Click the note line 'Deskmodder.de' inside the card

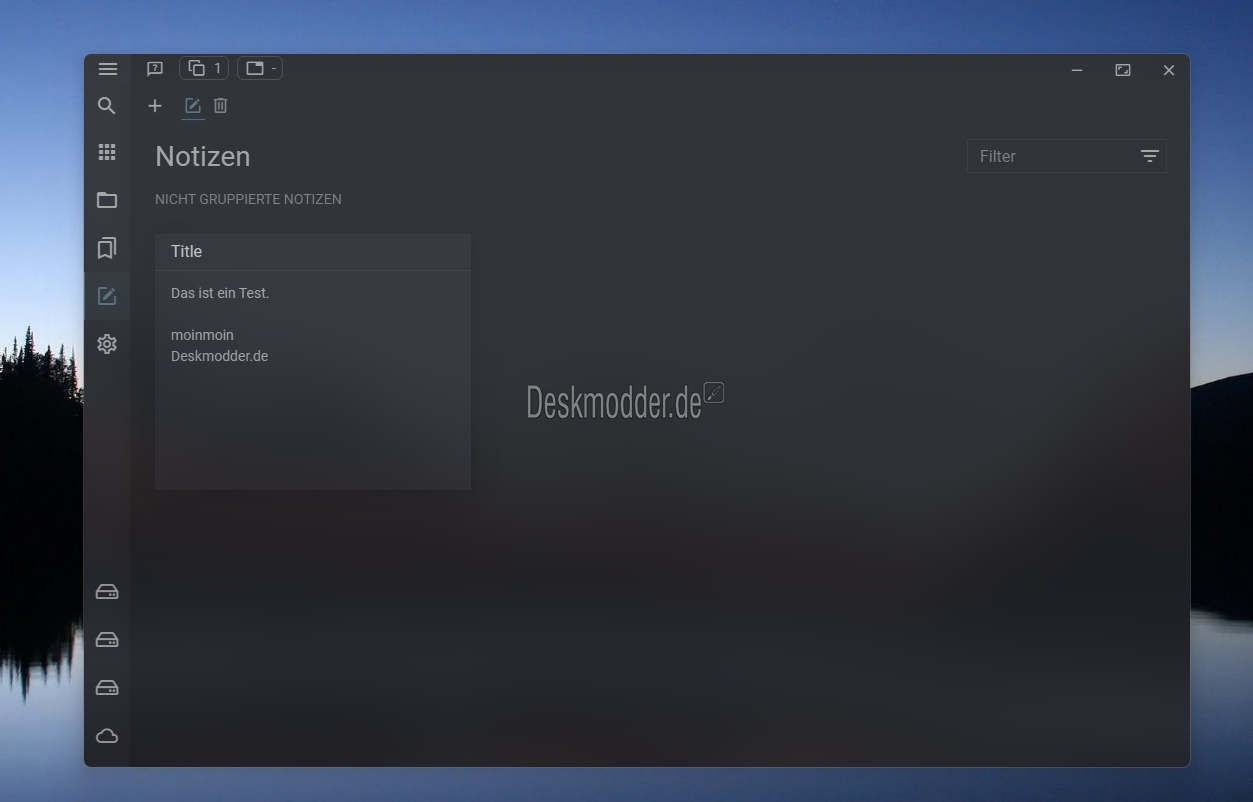pos(220,356)
